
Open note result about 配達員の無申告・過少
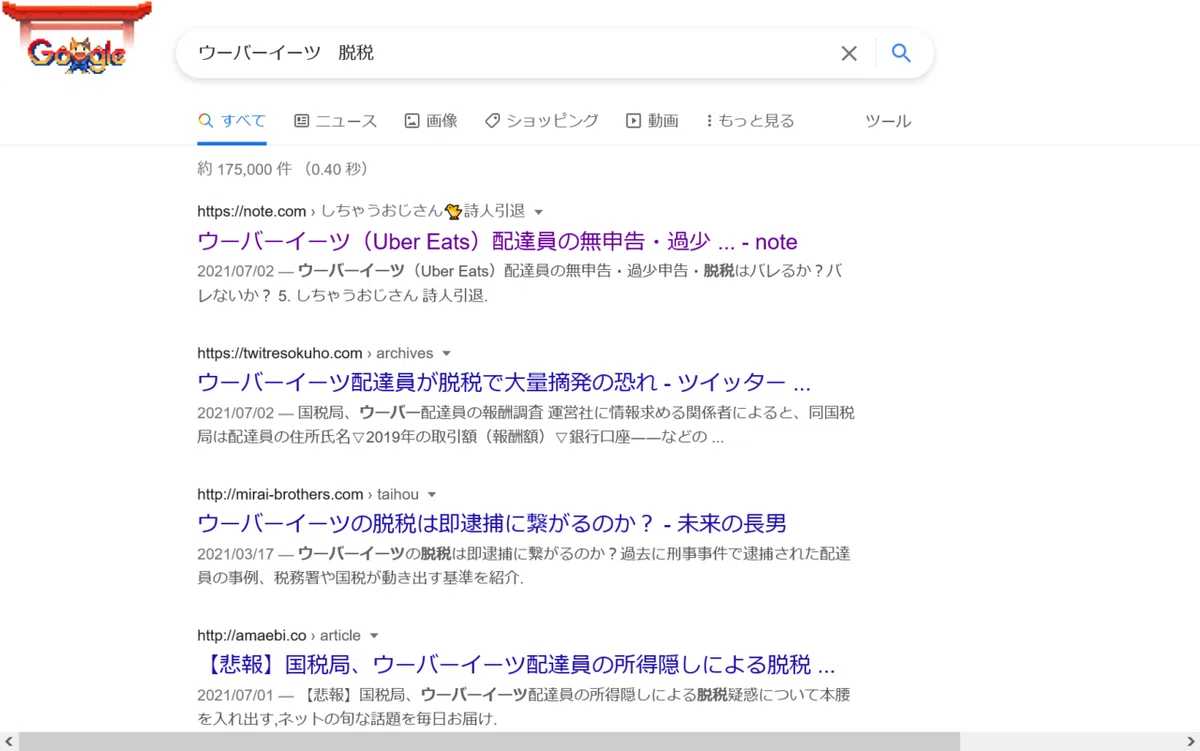coord(497,242)
